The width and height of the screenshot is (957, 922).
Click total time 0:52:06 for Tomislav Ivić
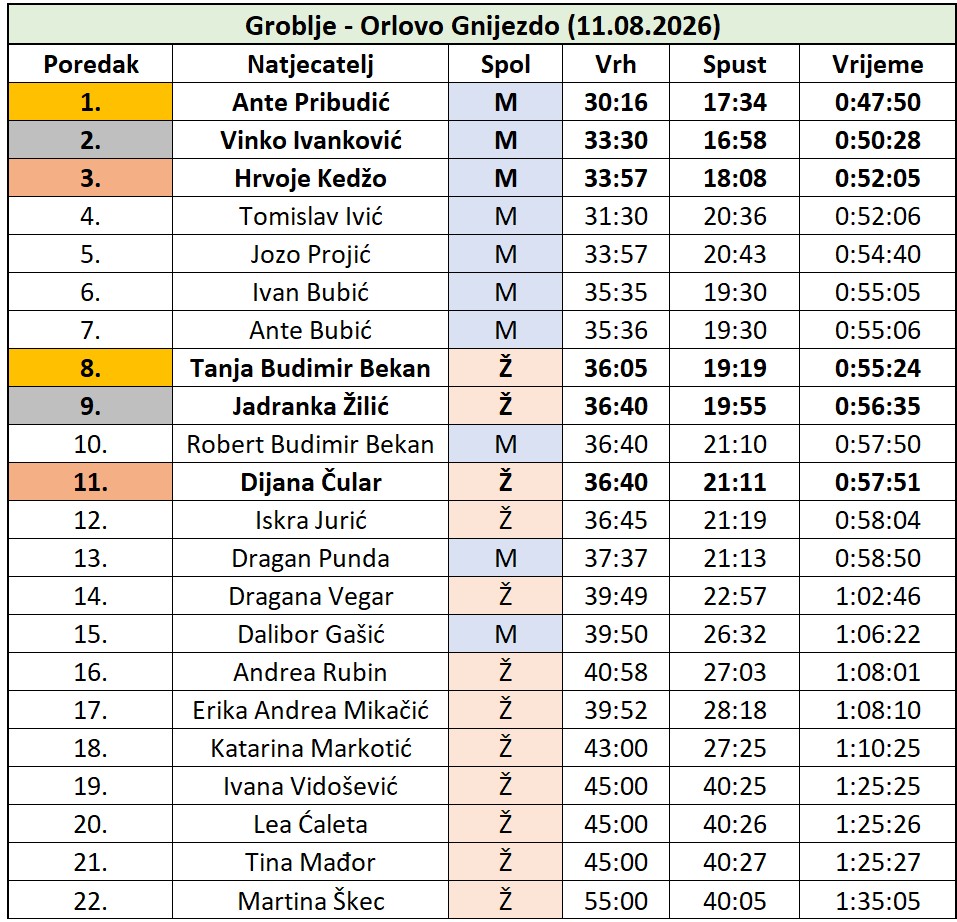click(x=878, y=216)
